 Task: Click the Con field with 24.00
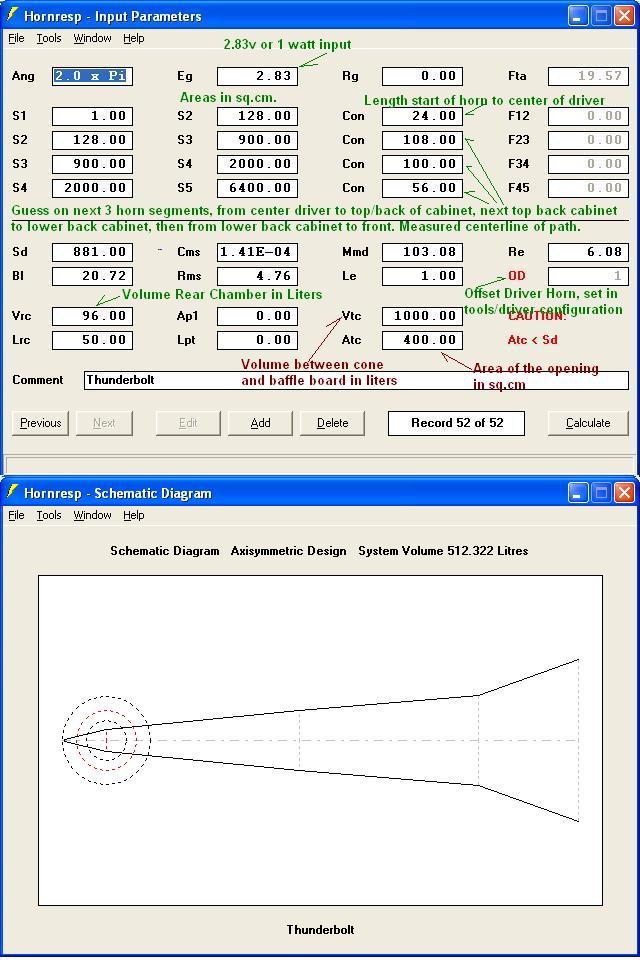pyautogui.click(x=423, y=116)
